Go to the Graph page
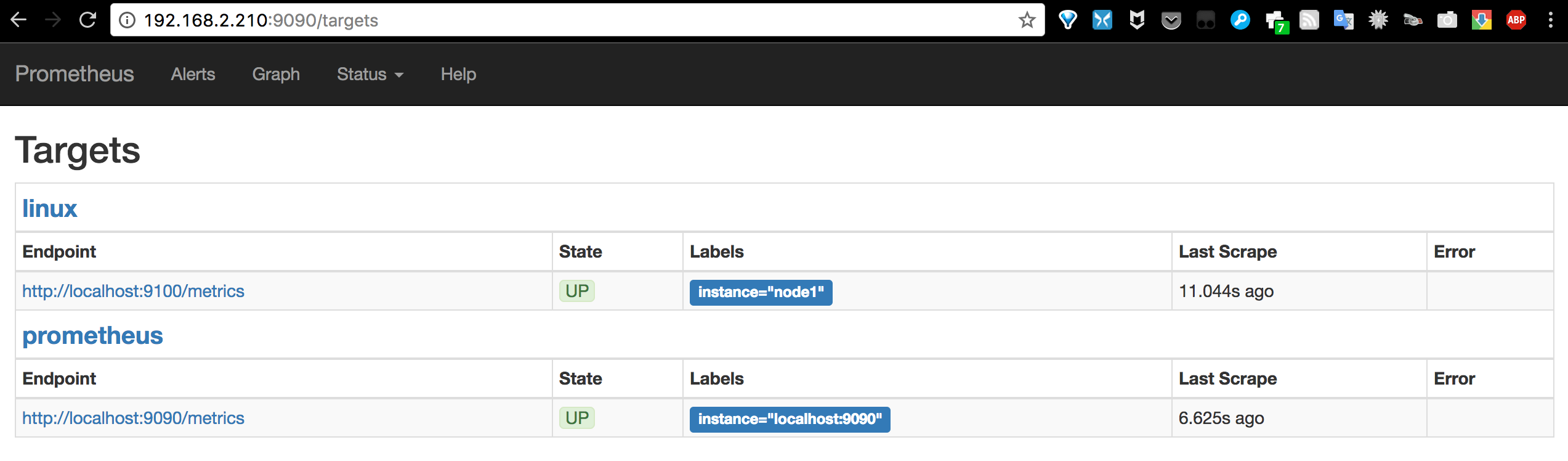 coord(276,75)
